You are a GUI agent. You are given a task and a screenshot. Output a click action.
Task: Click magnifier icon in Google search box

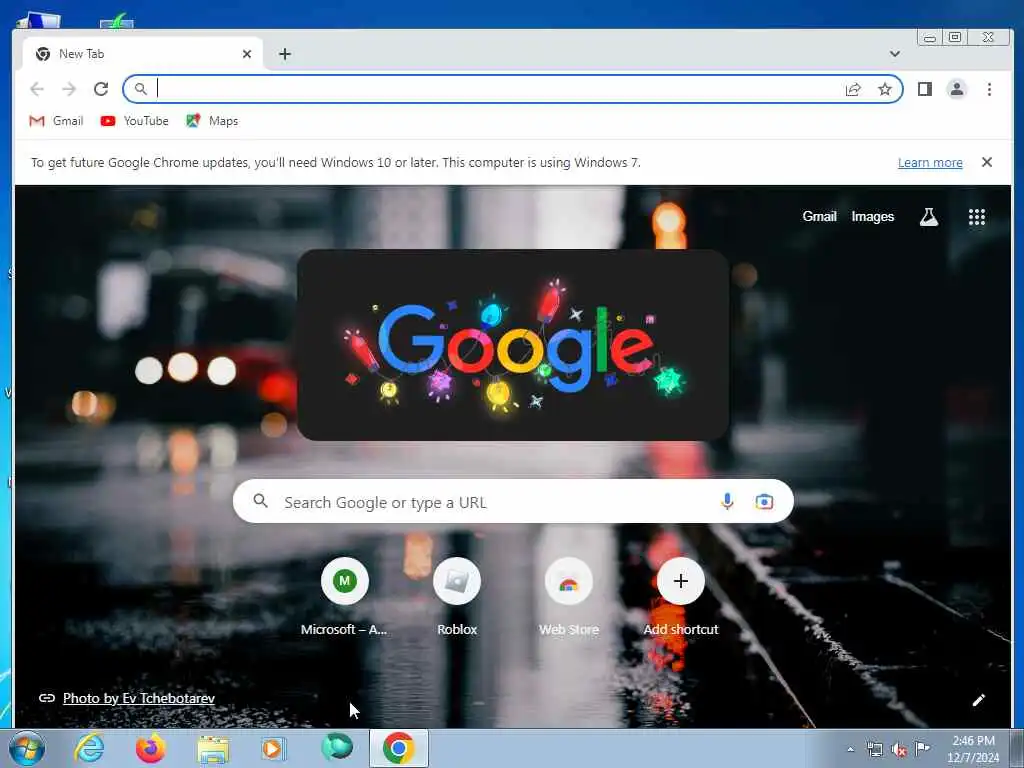tap(261, 501)
